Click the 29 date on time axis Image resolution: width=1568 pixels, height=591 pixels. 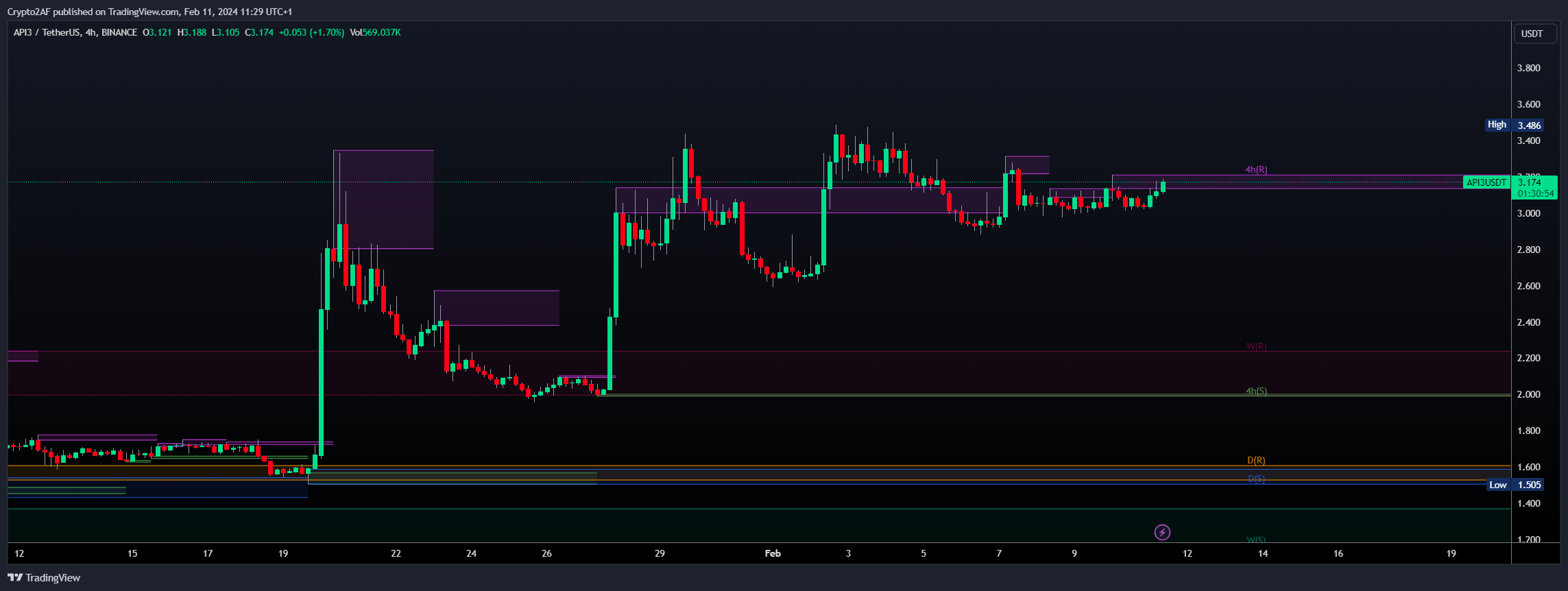pyautogui.click(x=660, y=553)
